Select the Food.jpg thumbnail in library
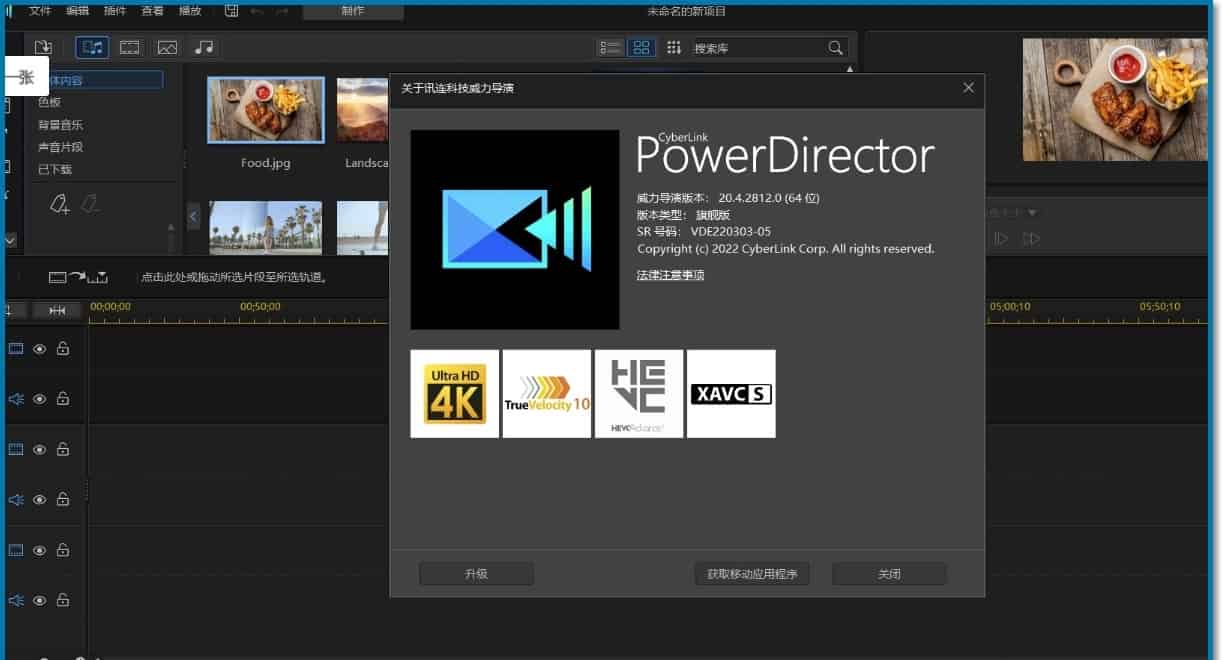 pyautogui.click(x=265, y=110)
